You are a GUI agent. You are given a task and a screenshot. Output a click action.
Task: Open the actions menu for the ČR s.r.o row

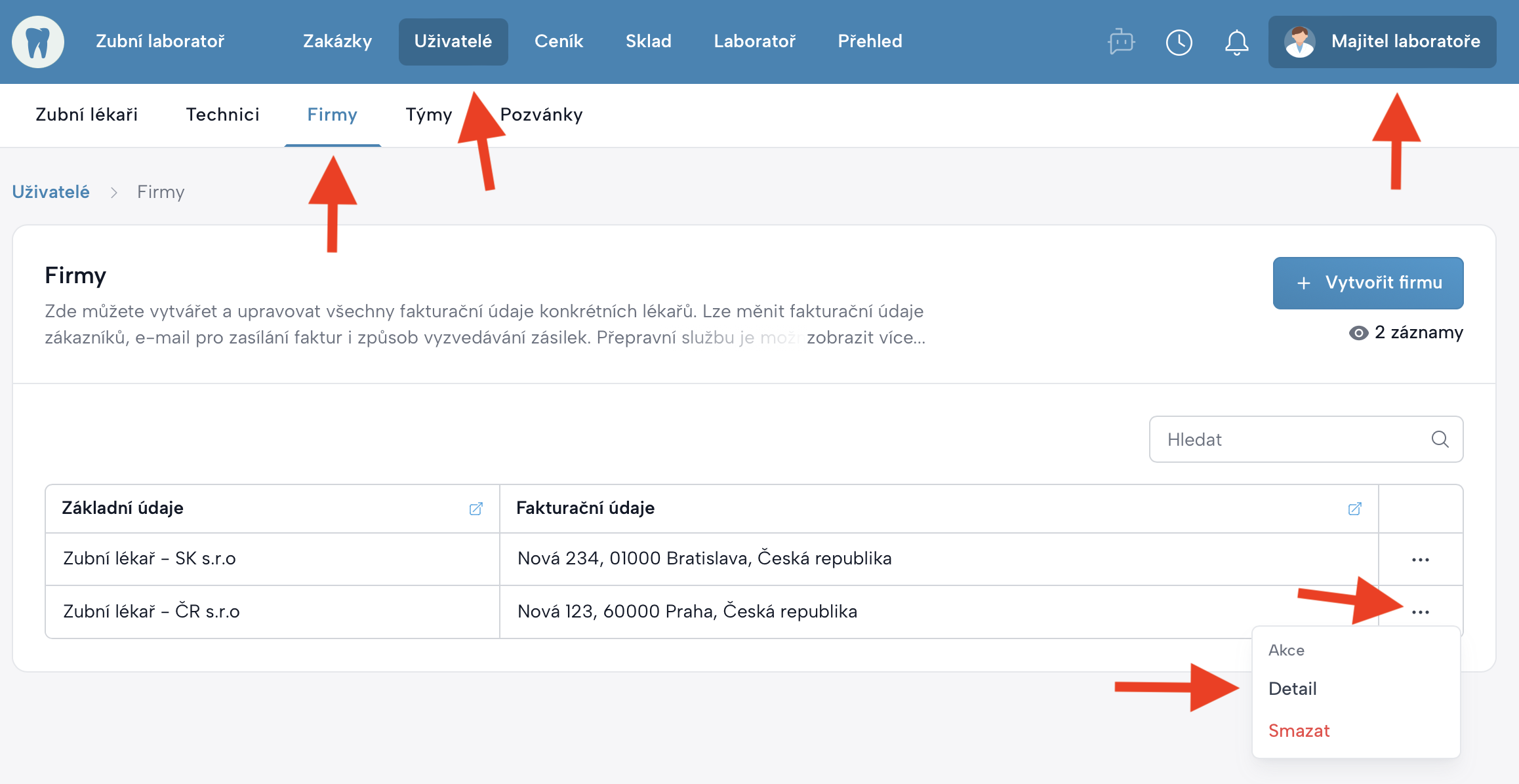point(1420,612)
